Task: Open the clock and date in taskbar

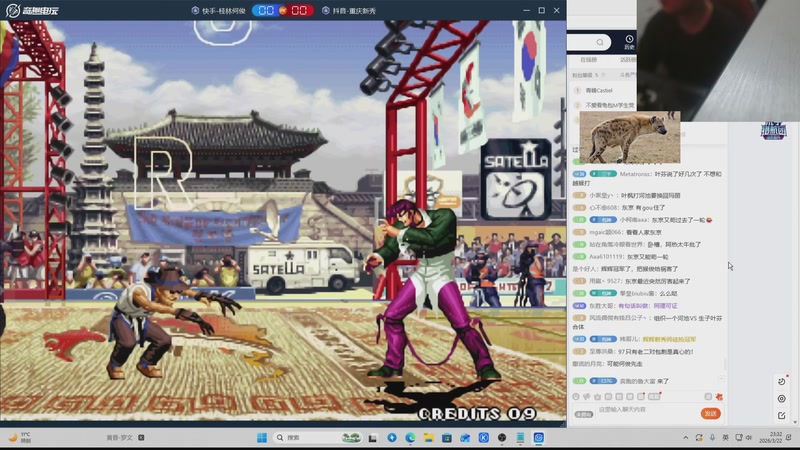Action: pos(770,437)
